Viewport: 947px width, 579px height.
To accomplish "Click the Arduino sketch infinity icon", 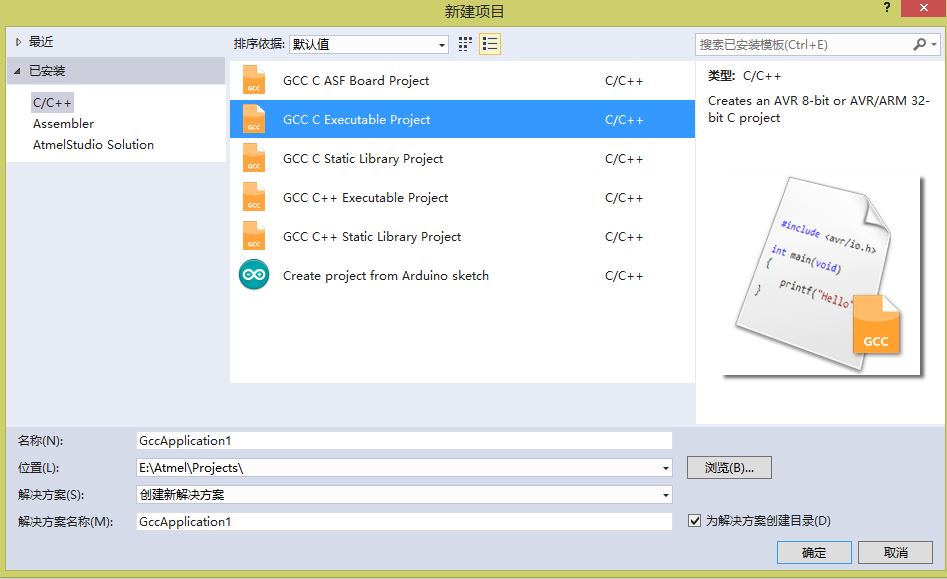I will click(254, 275).
